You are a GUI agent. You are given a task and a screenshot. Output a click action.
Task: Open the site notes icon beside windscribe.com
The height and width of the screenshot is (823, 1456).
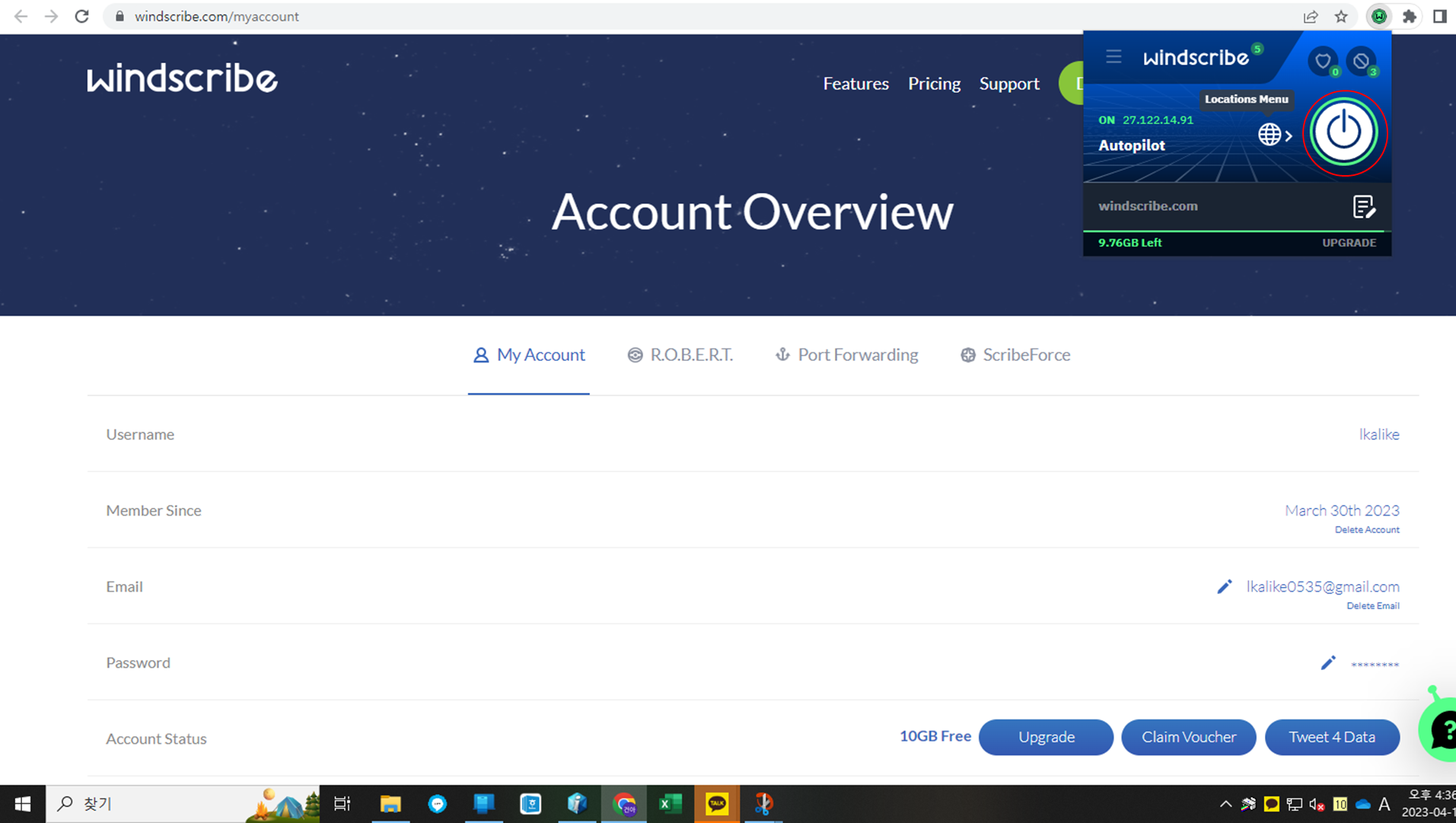click(x=1363, y=206)
